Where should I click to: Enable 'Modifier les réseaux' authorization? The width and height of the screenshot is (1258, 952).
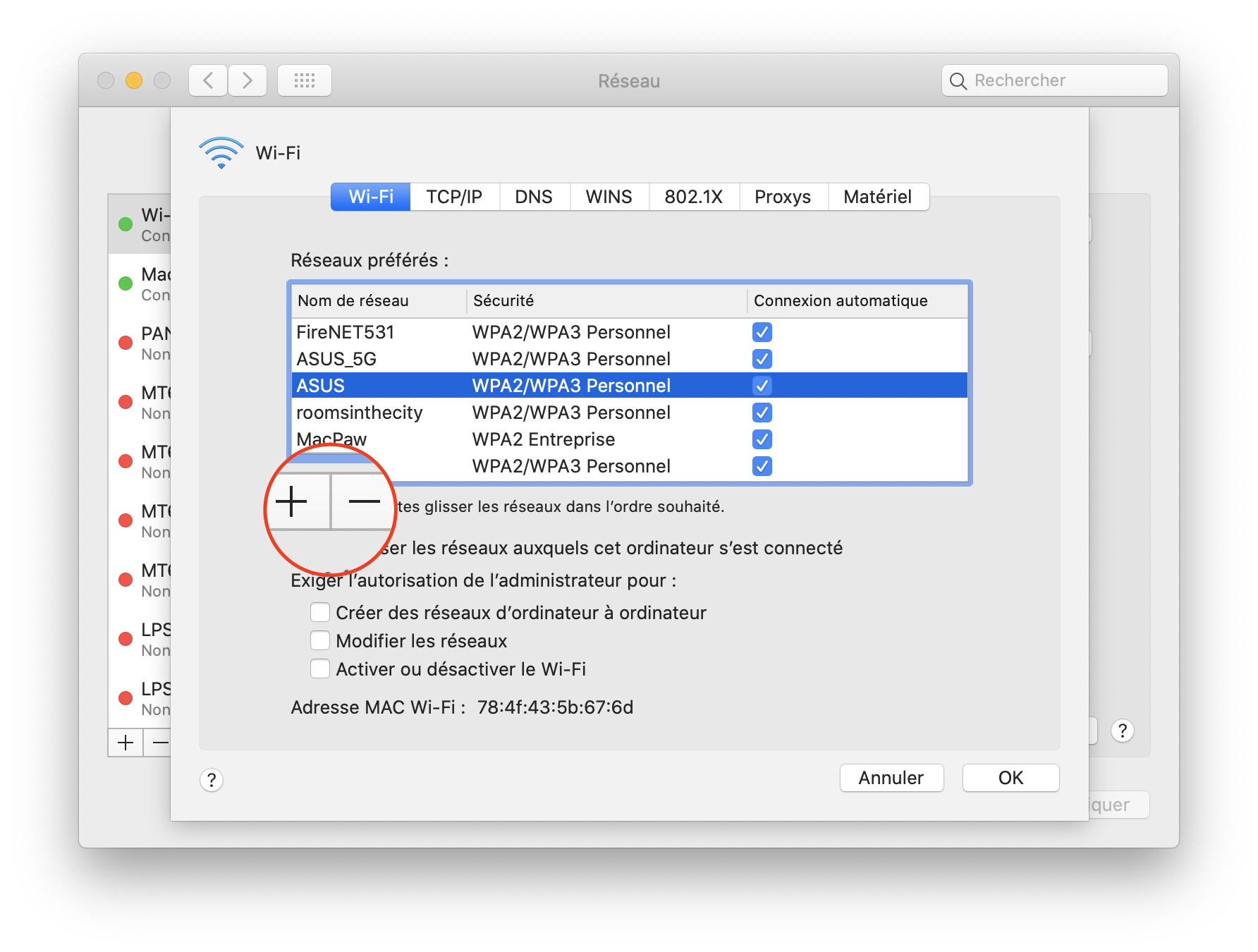(319, 640)
